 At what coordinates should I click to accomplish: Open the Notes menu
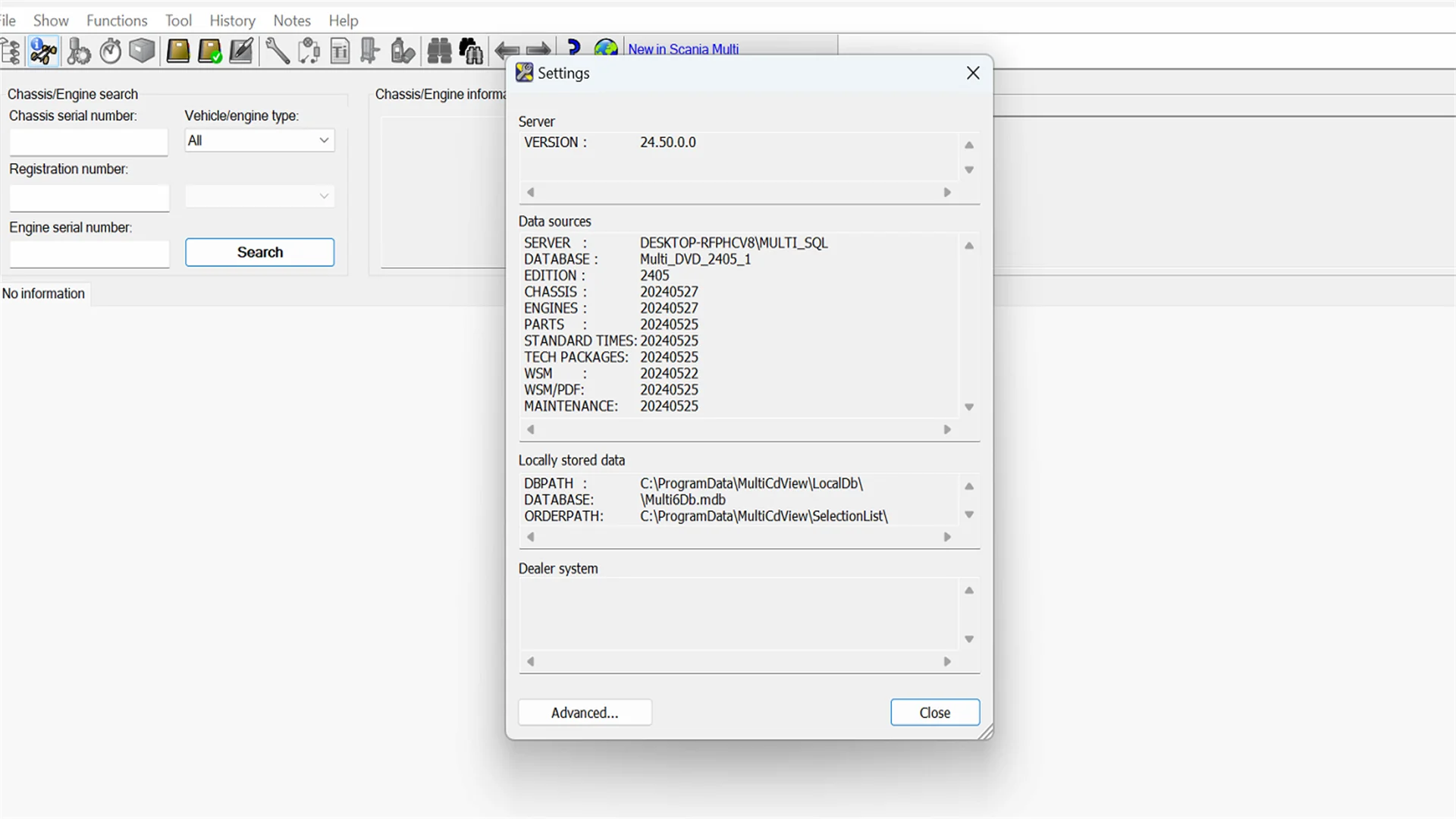292,20
